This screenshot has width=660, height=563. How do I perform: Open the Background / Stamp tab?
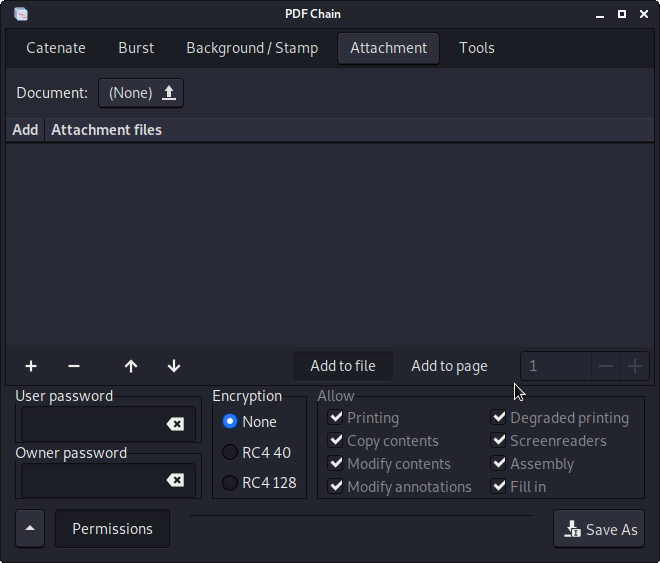(x=252, y=48)
